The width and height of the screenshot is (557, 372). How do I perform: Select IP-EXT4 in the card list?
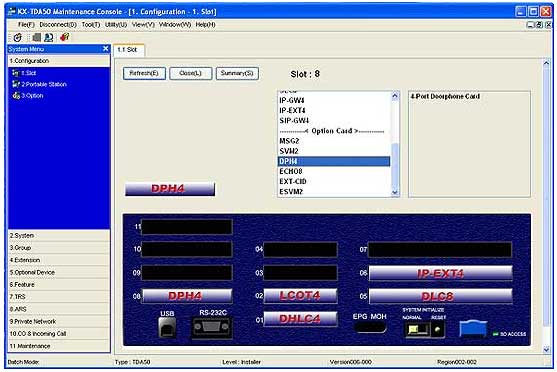[x=334, y=110]
